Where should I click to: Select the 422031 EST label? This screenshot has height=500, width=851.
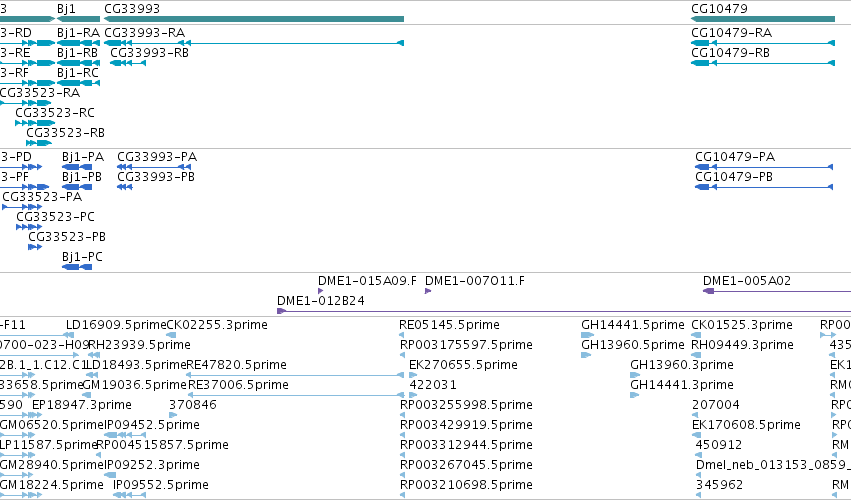433,385
